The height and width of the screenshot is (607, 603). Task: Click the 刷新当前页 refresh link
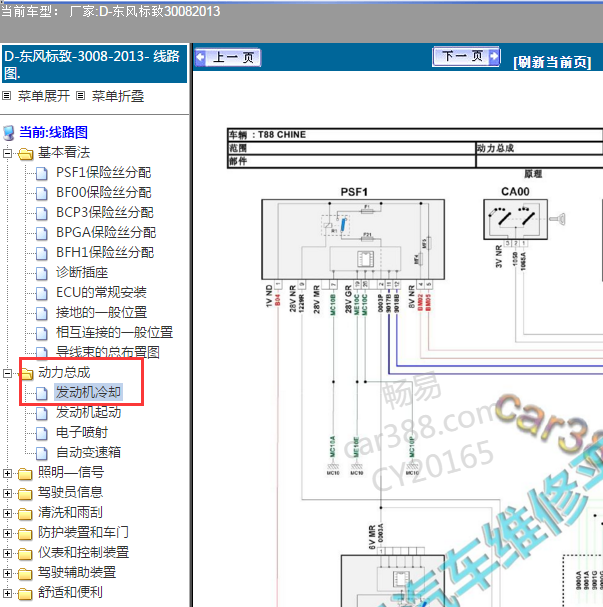(x=552, y=62)
